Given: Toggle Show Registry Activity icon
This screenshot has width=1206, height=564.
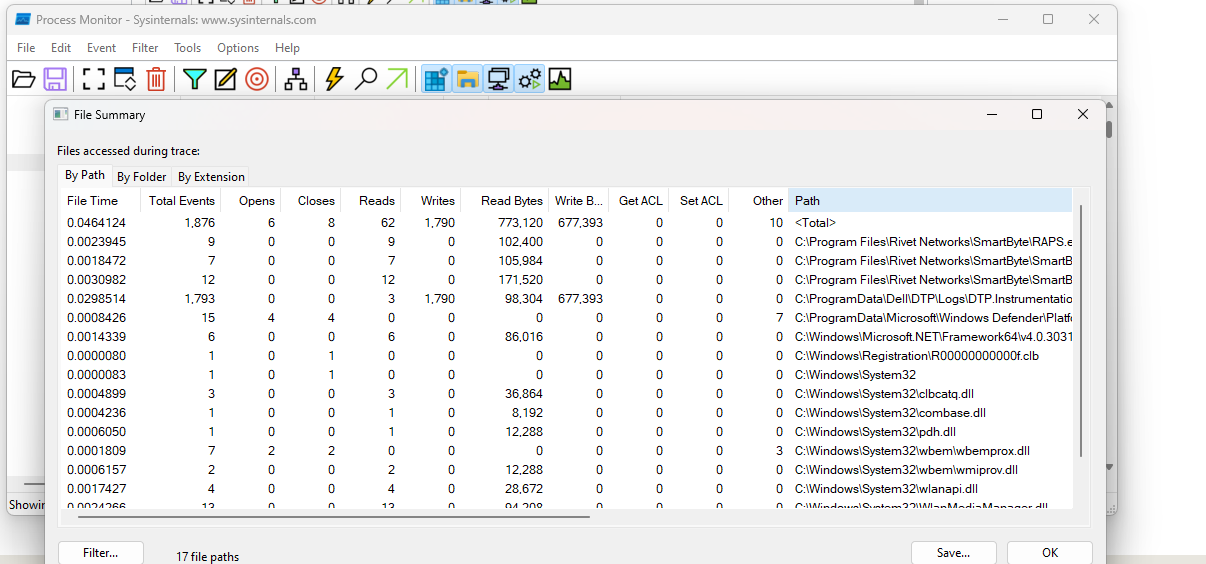Looking at the screenshot, I should click(x=436, y=79).
